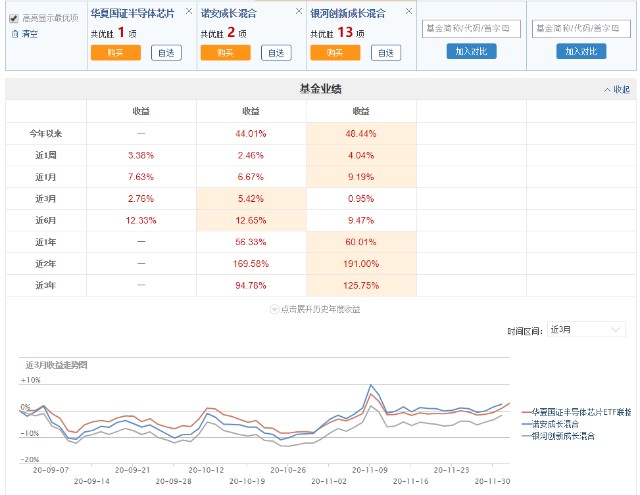Click the 7.63% monthly return value

coord(141,177)
